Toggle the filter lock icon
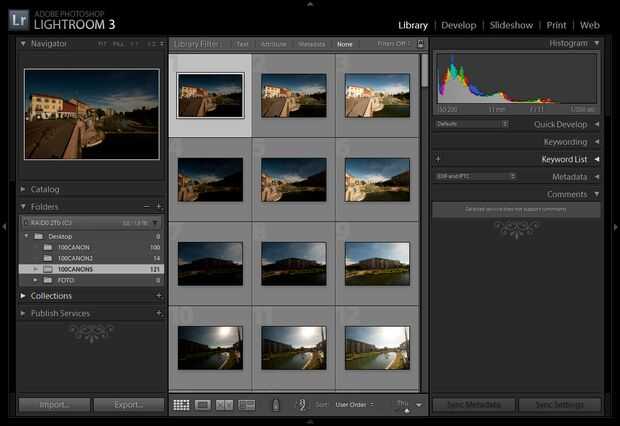This screenshot has height=426, width=620. click(x=420, y=44)
